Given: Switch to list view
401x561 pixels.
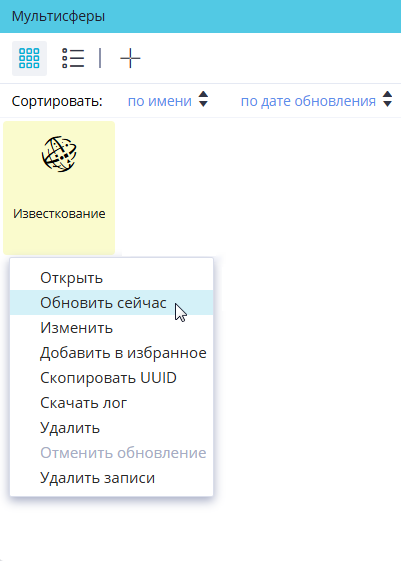Looking at the screenshot, I should pos(73,58).
